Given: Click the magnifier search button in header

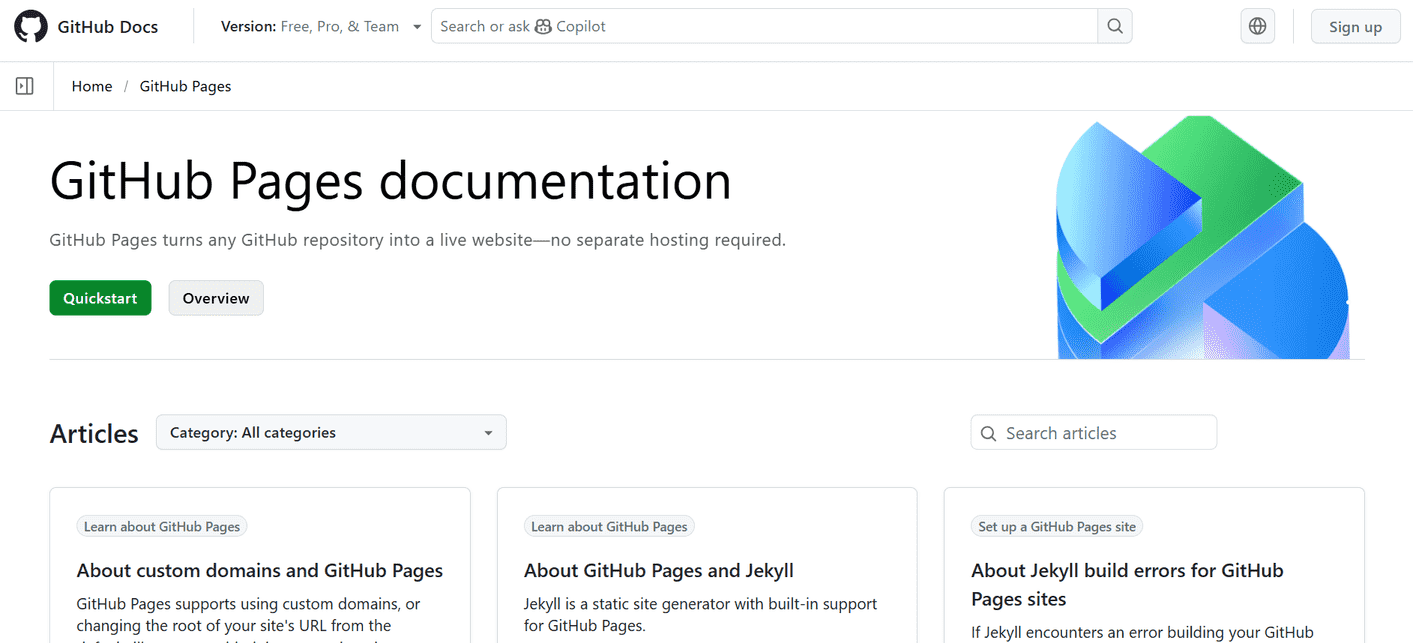Looking at the screenshot, I should point(1114,27).
